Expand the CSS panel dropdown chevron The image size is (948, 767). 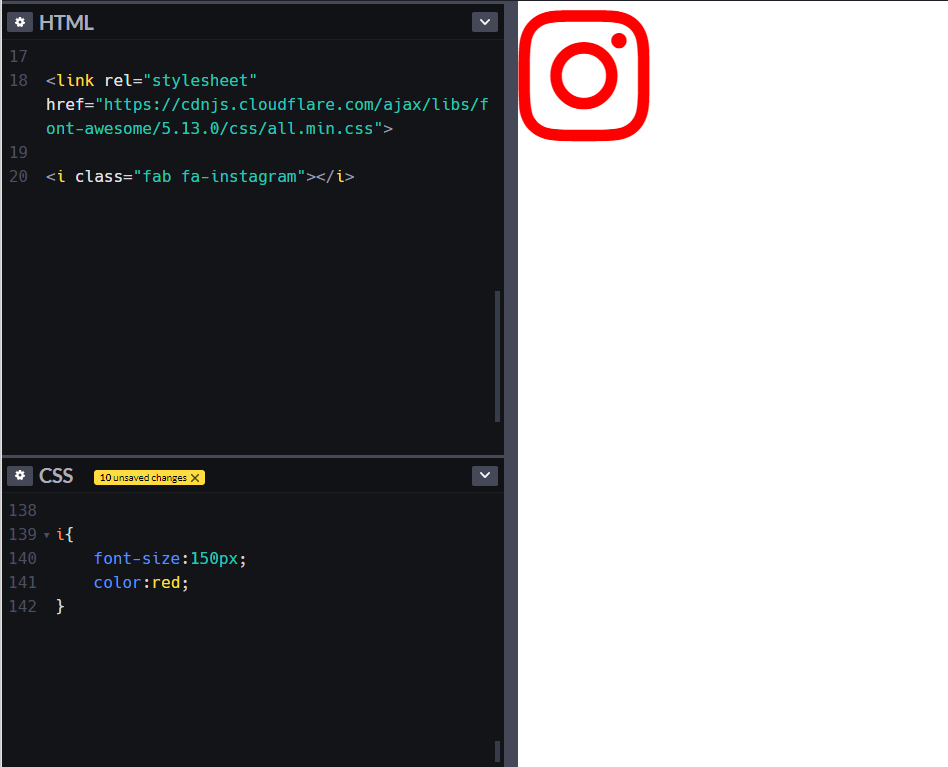485,476
